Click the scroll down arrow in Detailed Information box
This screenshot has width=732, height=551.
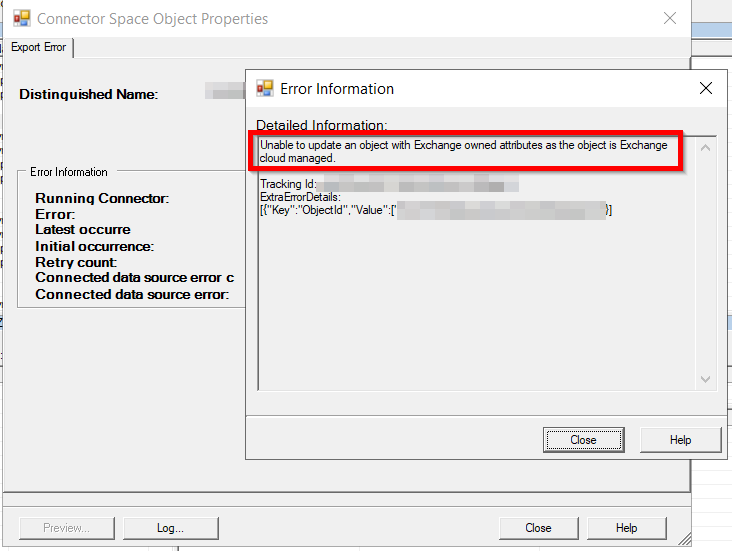point(705,379)
